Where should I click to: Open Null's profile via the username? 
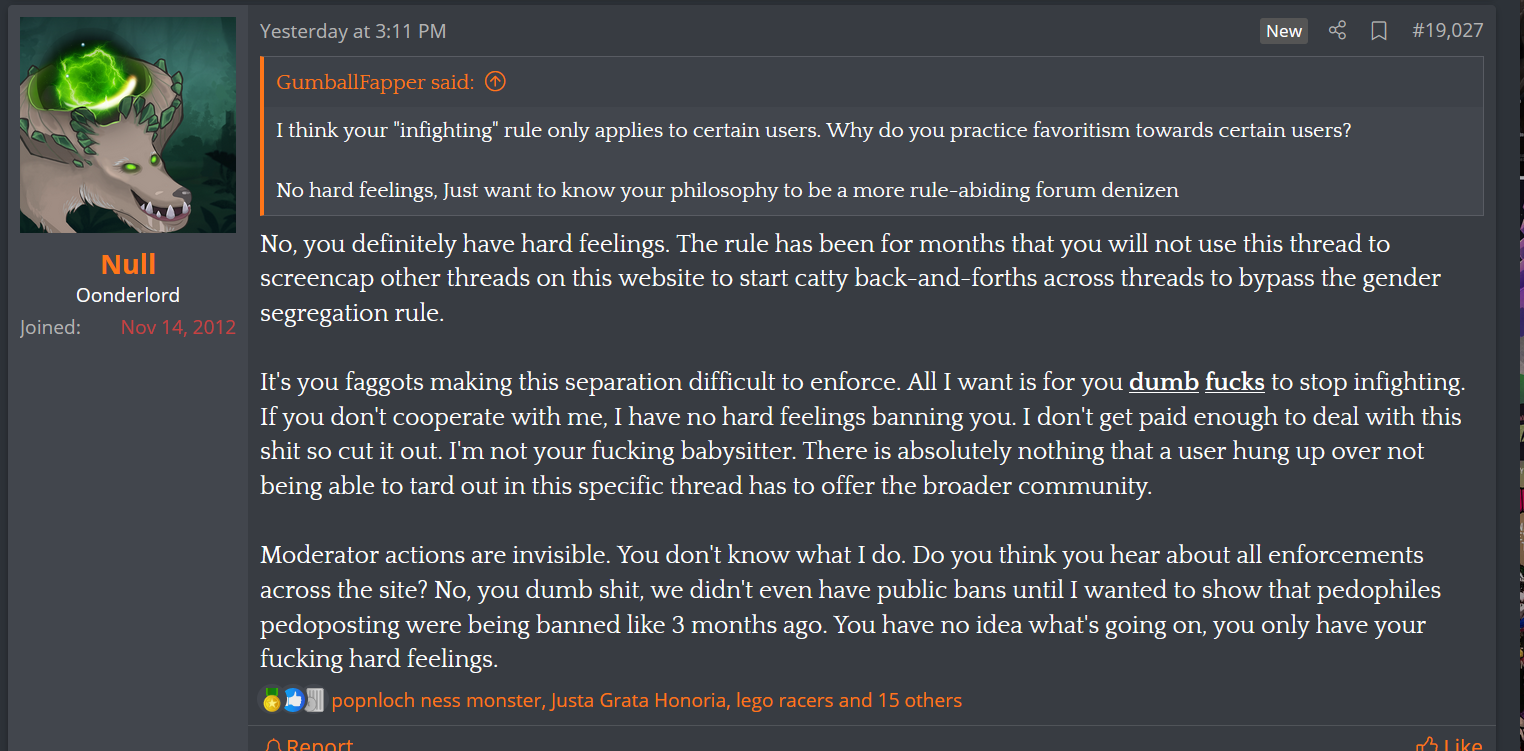pyautogui.click(x=128, y=264)
